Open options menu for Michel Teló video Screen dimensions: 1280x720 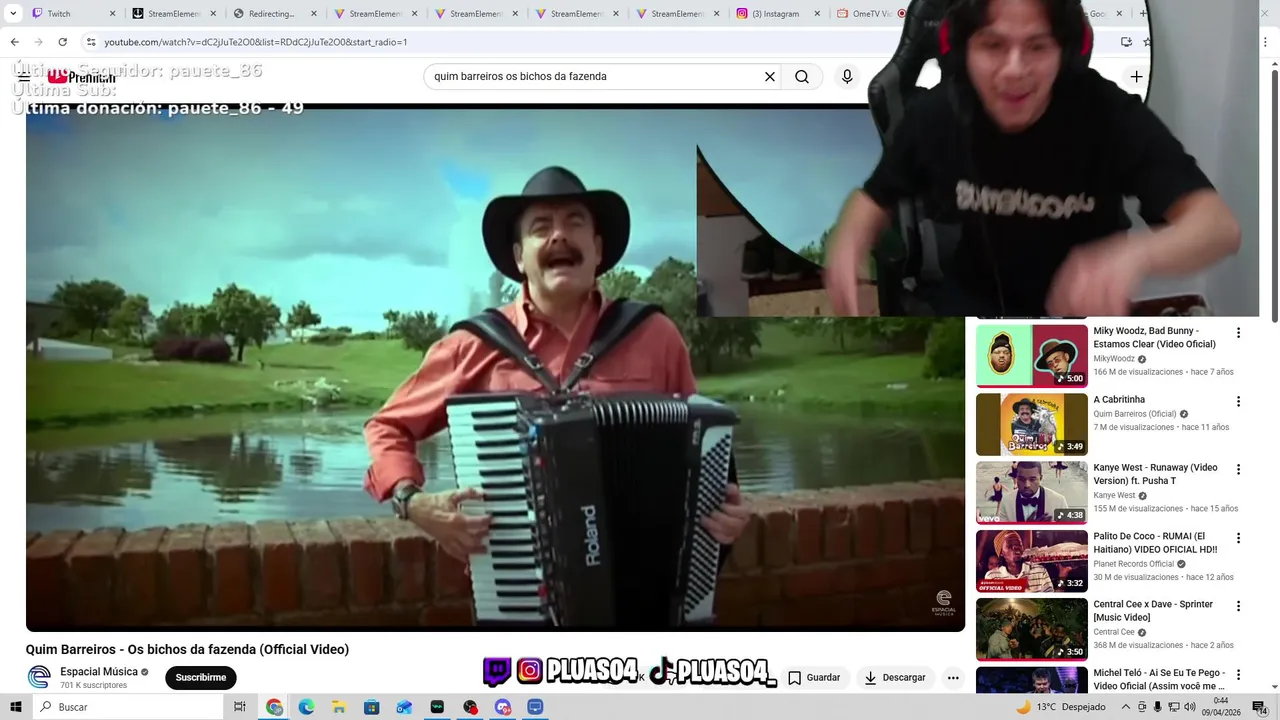(x=1238, y=675)
